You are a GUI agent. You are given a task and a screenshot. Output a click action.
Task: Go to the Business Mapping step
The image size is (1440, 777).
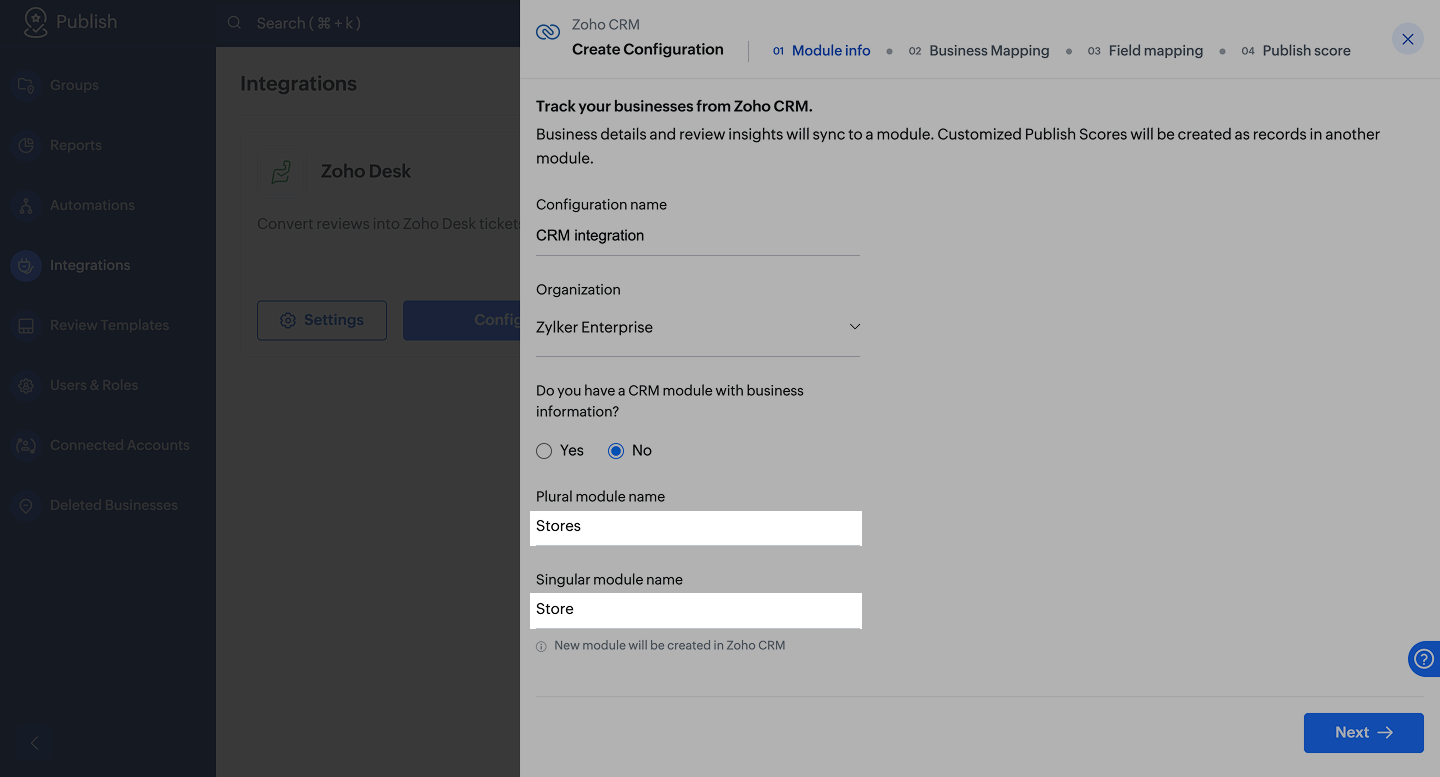click(x=979, y=50)
